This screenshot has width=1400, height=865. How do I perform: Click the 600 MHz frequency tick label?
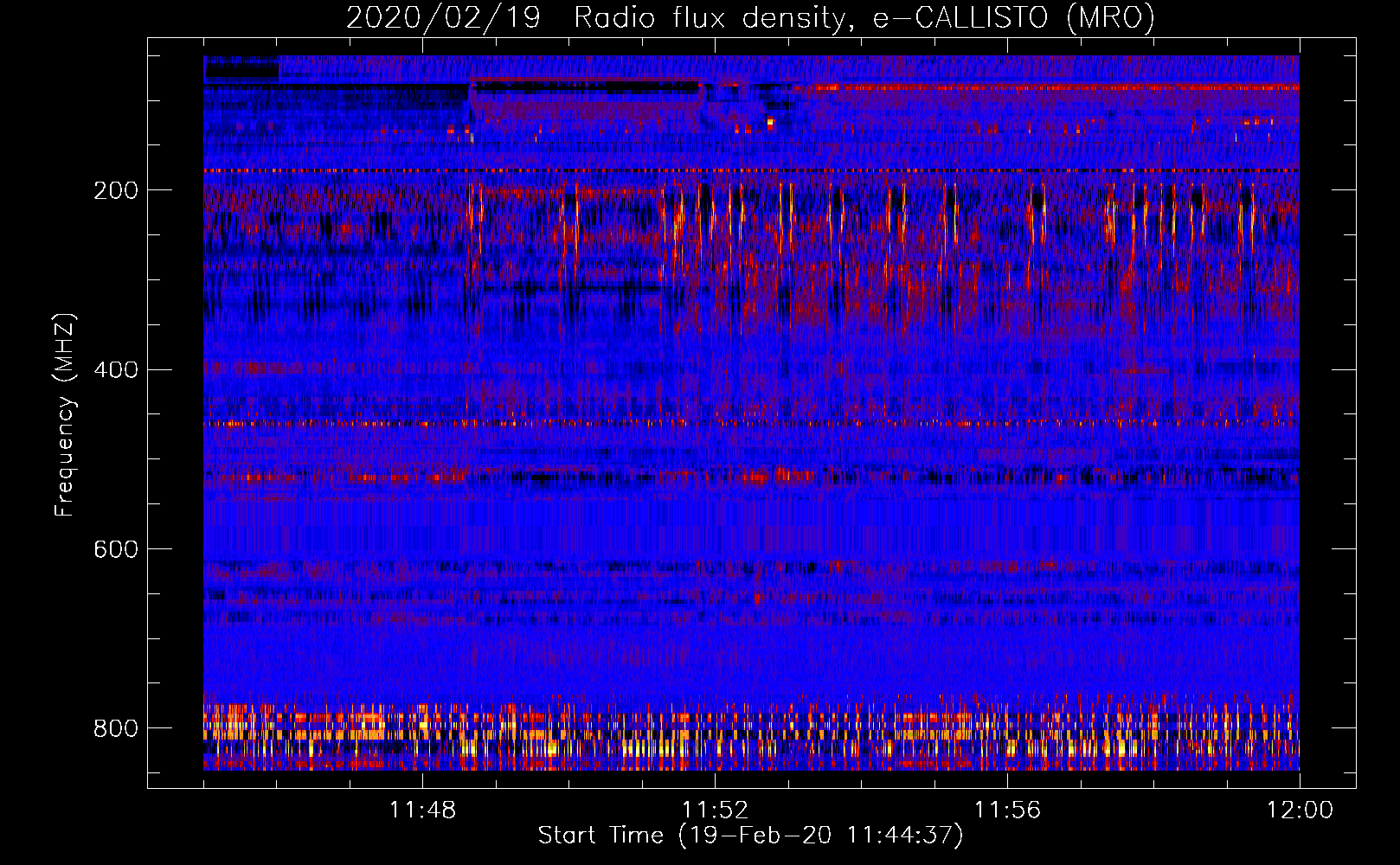coord(116,549)
